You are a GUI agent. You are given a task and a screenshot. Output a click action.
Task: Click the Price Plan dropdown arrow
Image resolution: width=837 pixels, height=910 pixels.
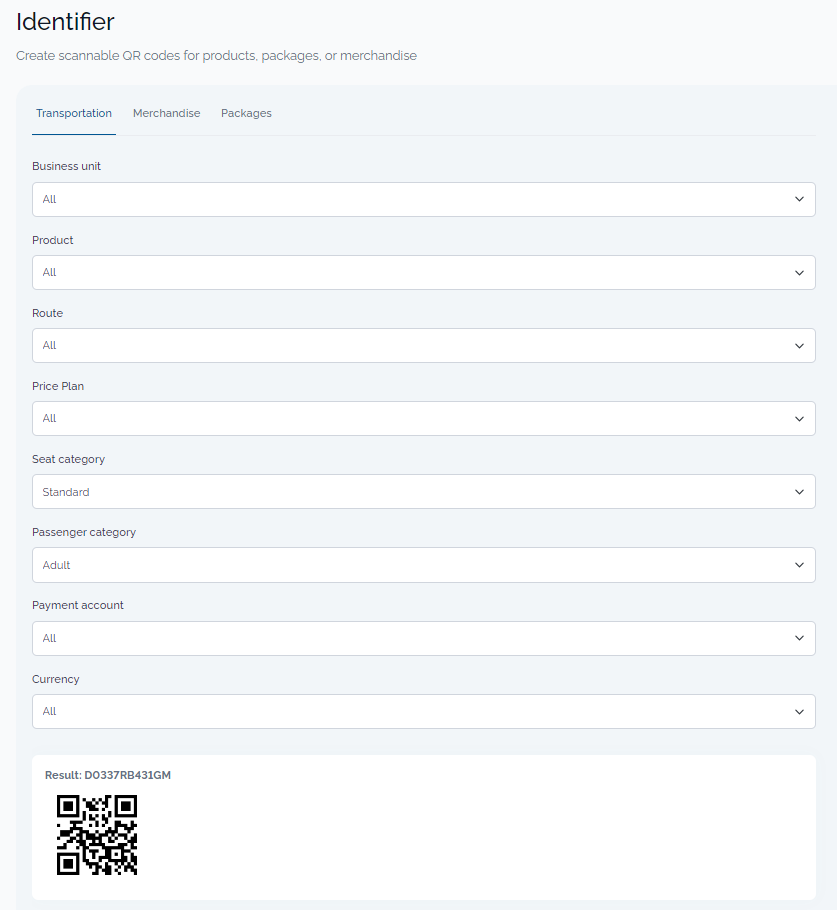799,418
